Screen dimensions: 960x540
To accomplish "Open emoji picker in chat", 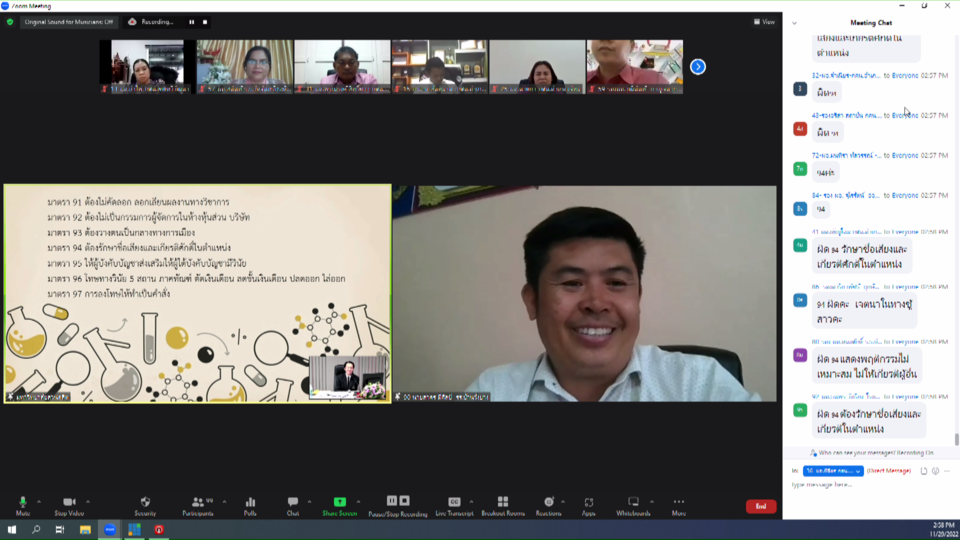I will click(x=936, y=471).
